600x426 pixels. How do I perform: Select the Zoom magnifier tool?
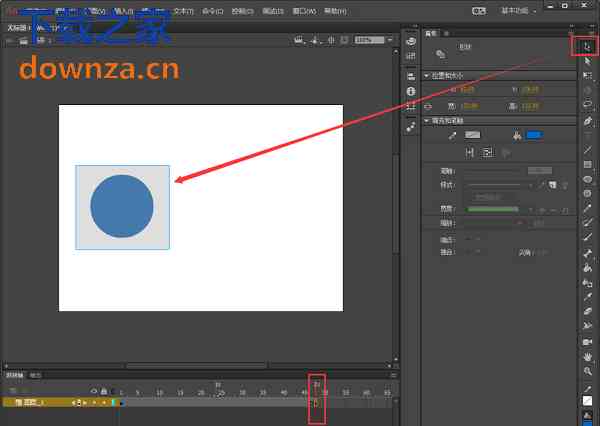[587, 371]
